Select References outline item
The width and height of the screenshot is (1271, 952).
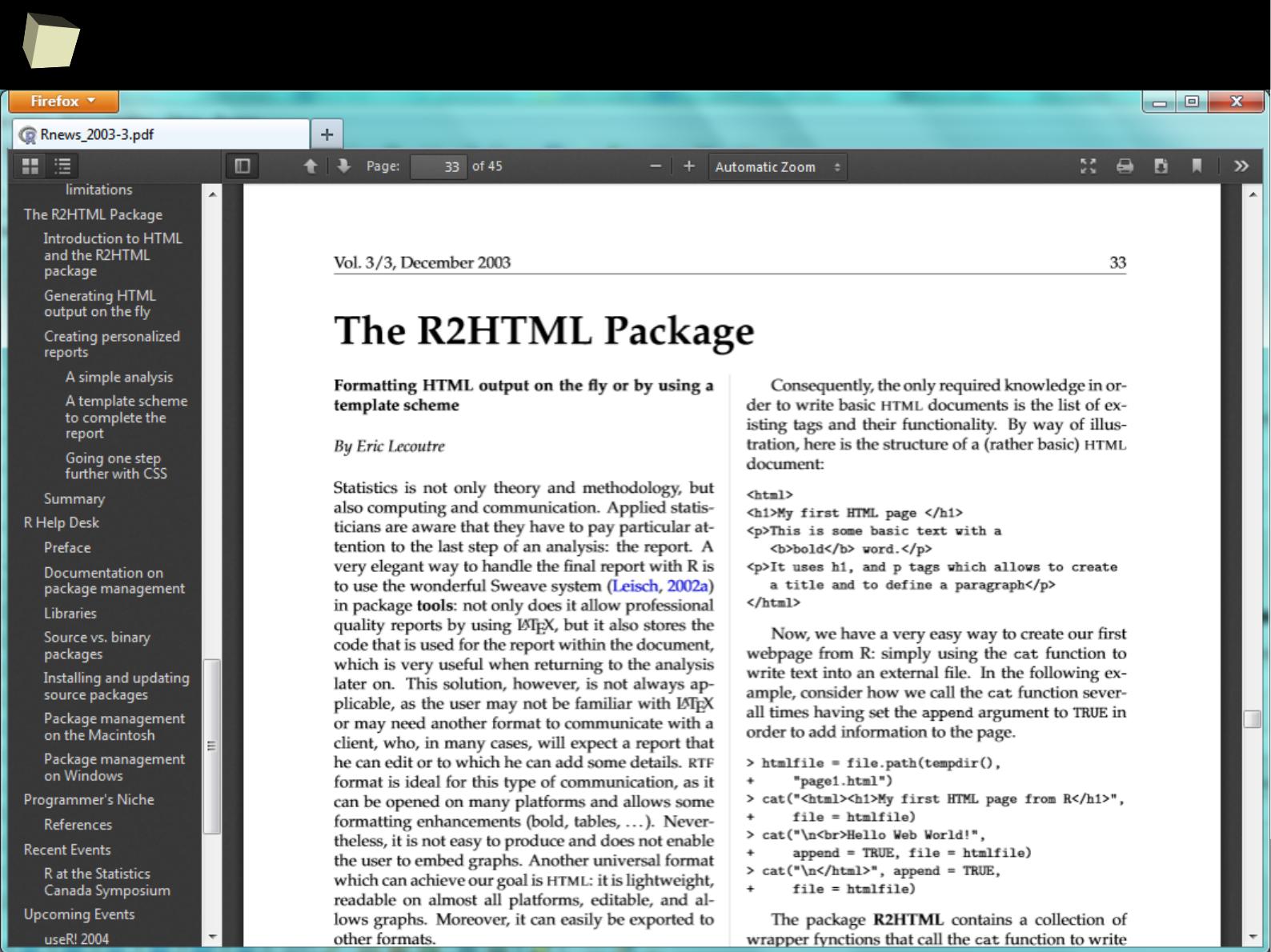pyautogui.click(x=78, y=825)
